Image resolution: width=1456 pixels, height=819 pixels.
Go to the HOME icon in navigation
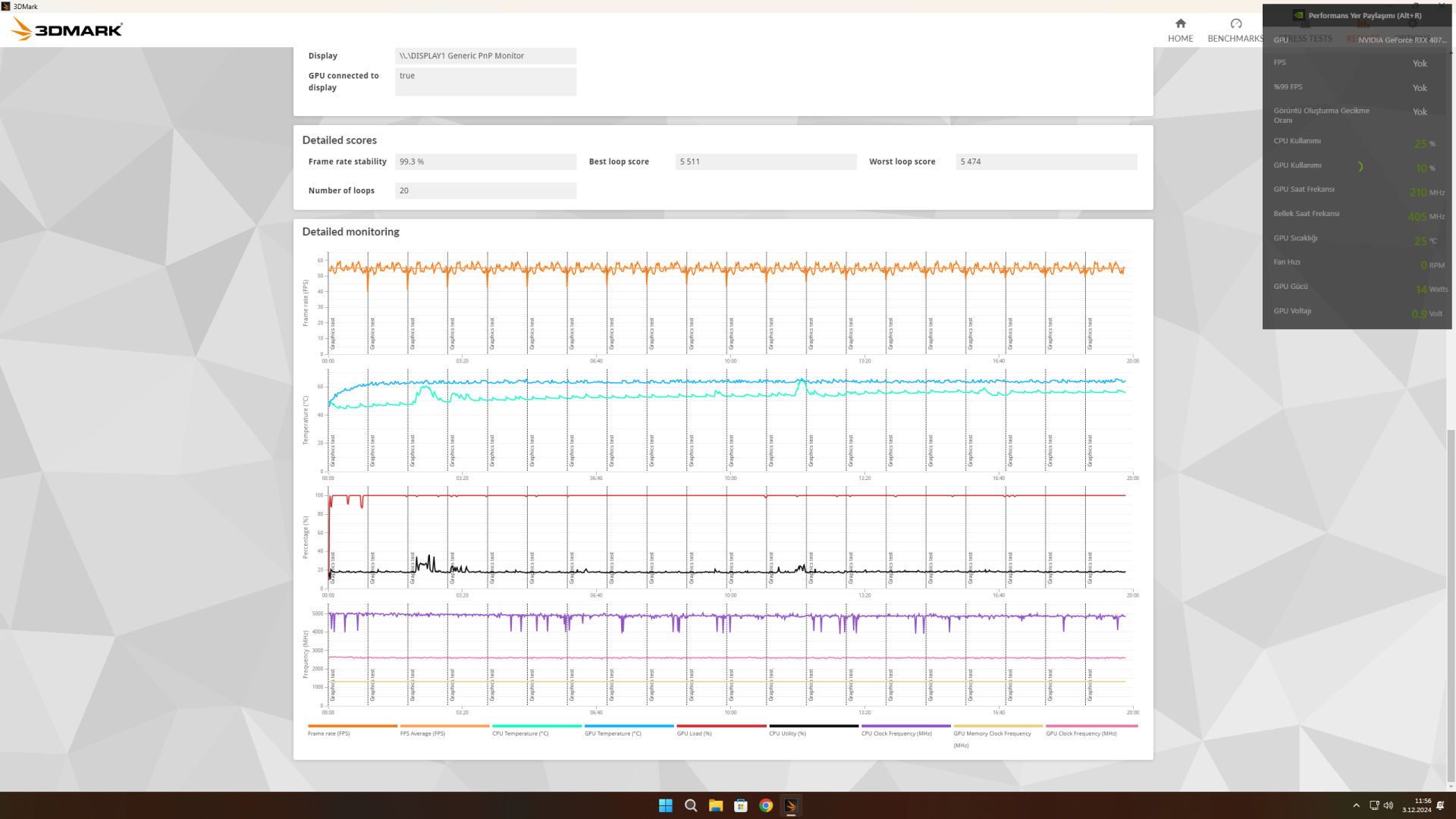[x=1180, y=24]
